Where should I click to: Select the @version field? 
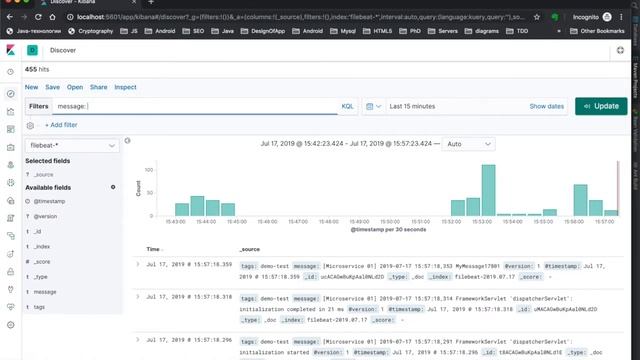tap(45, 216)
